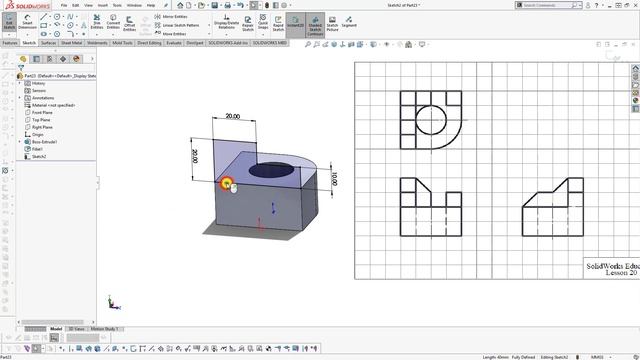Viewport: 640px width, 360px height.
Task: Expand the History tree node
Action: coord(20,83)
